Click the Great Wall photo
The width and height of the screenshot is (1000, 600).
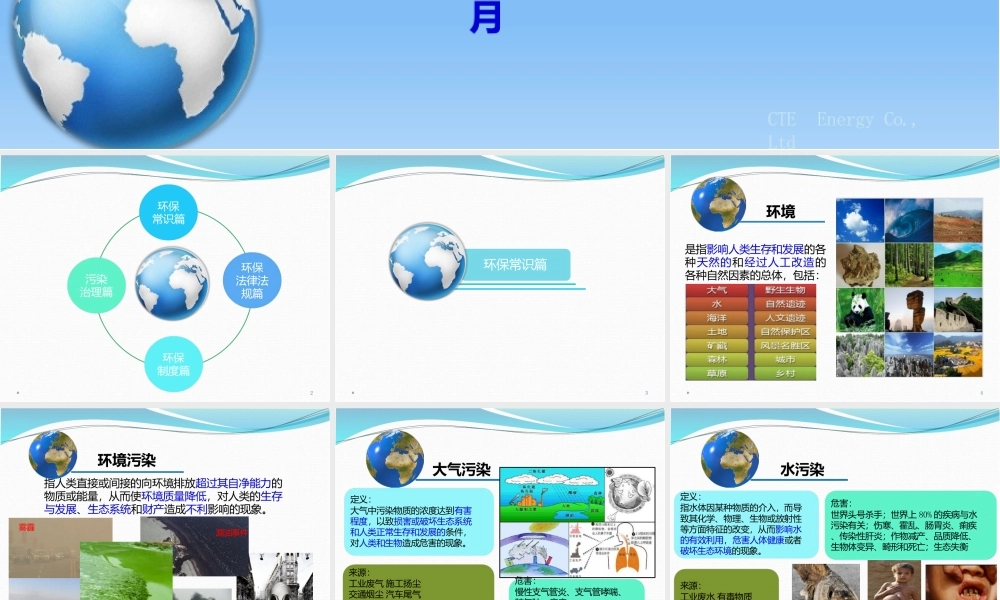point(958,310)
